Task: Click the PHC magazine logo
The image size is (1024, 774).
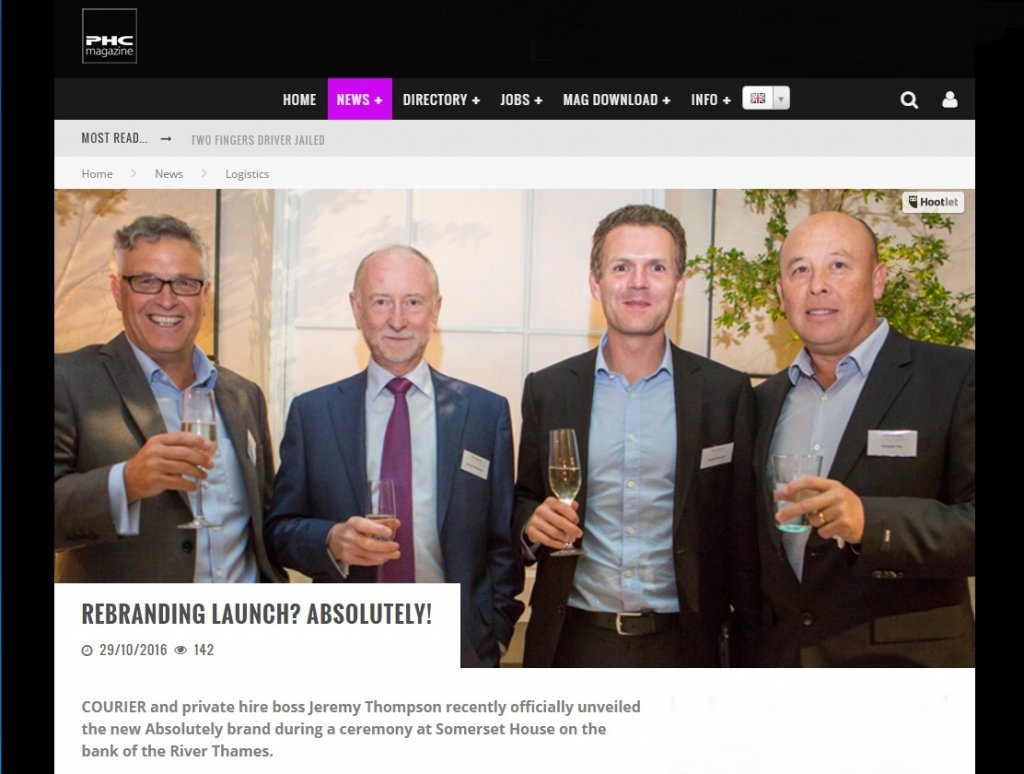Action: point(109,36)
